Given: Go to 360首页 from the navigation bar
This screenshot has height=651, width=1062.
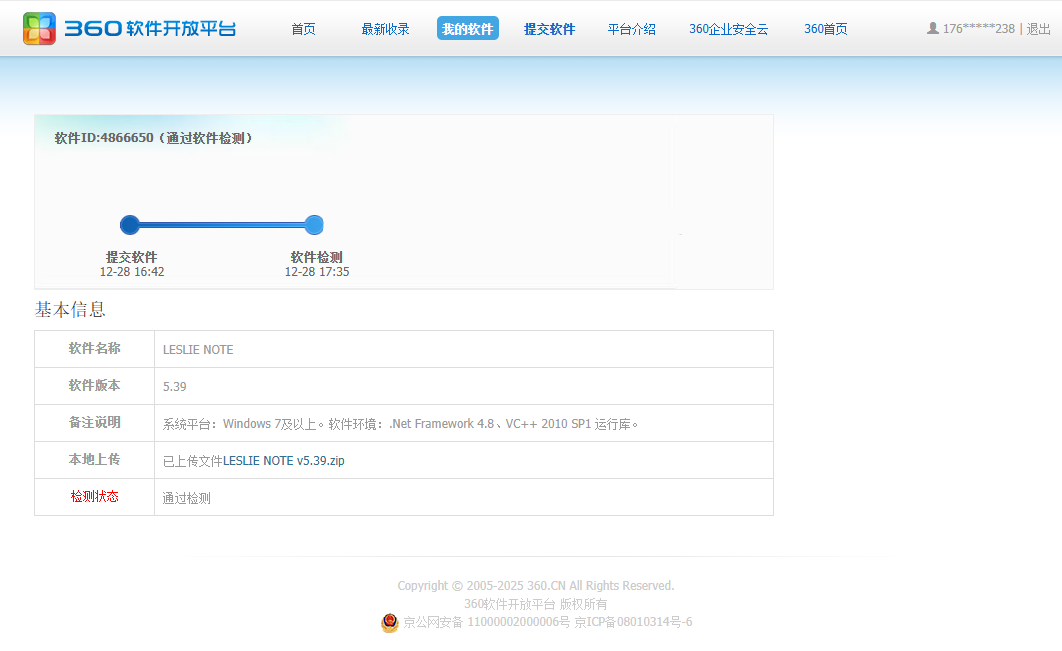Looking at the screenshot, I should point(825,29).
